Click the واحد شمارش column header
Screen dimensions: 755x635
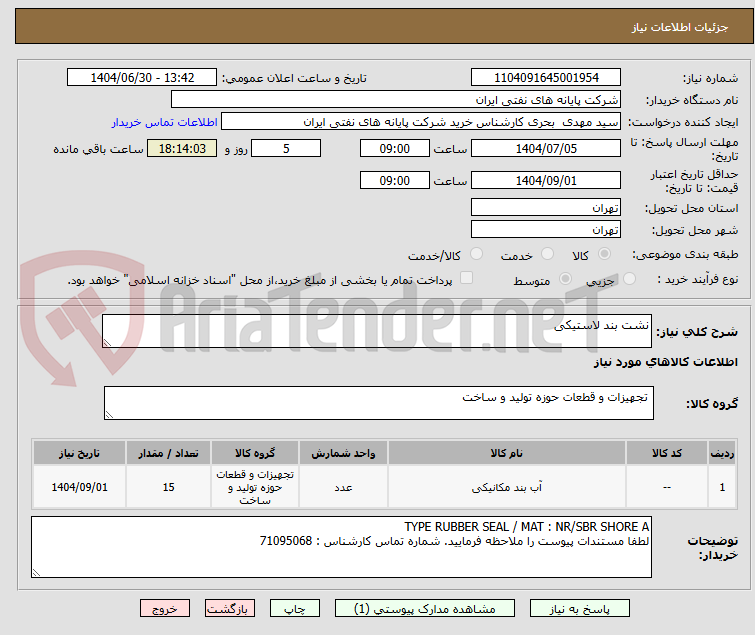[343, 453]
